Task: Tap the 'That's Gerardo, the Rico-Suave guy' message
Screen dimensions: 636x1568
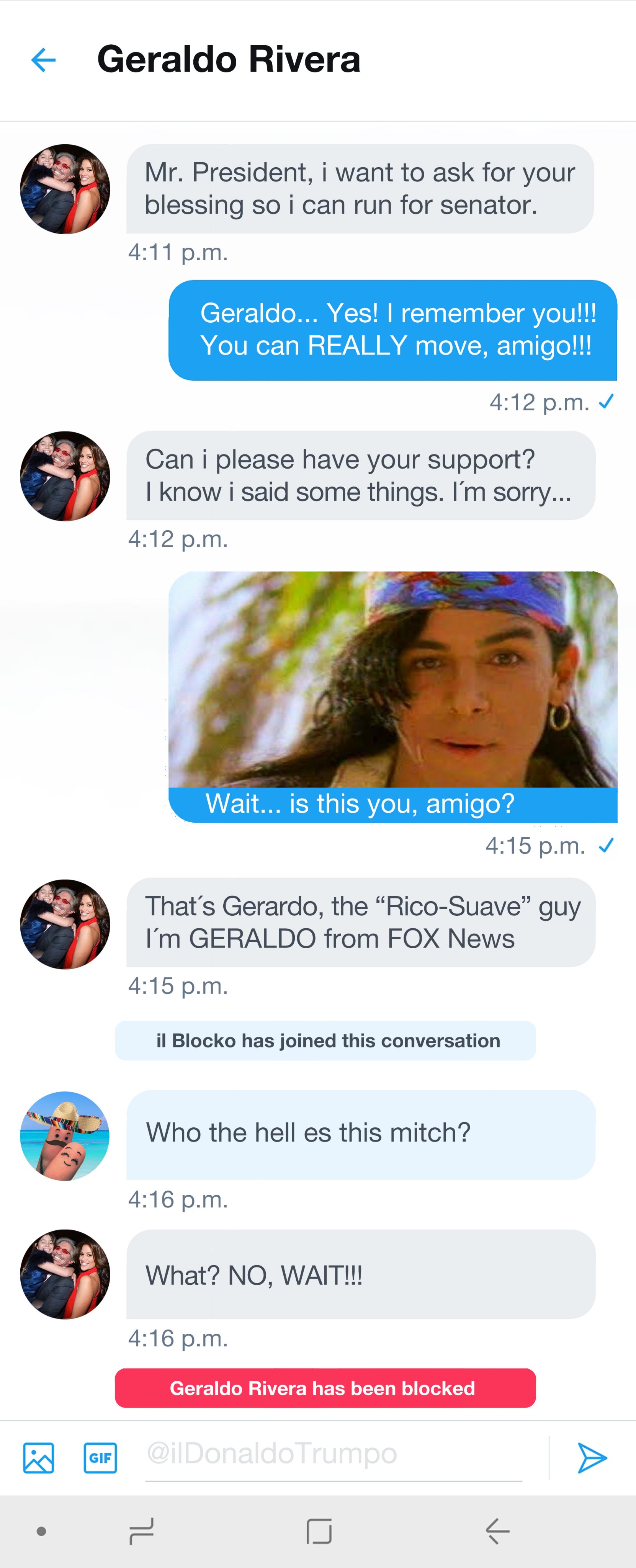Action: pyautogui.click(x=361, y=922)
